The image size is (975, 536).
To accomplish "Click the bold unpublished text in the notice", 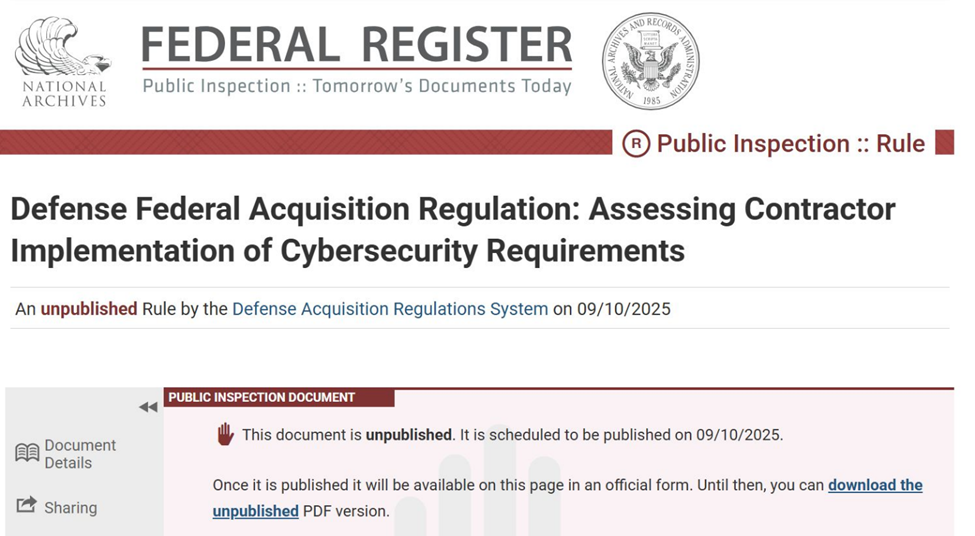I will [409, 435].
